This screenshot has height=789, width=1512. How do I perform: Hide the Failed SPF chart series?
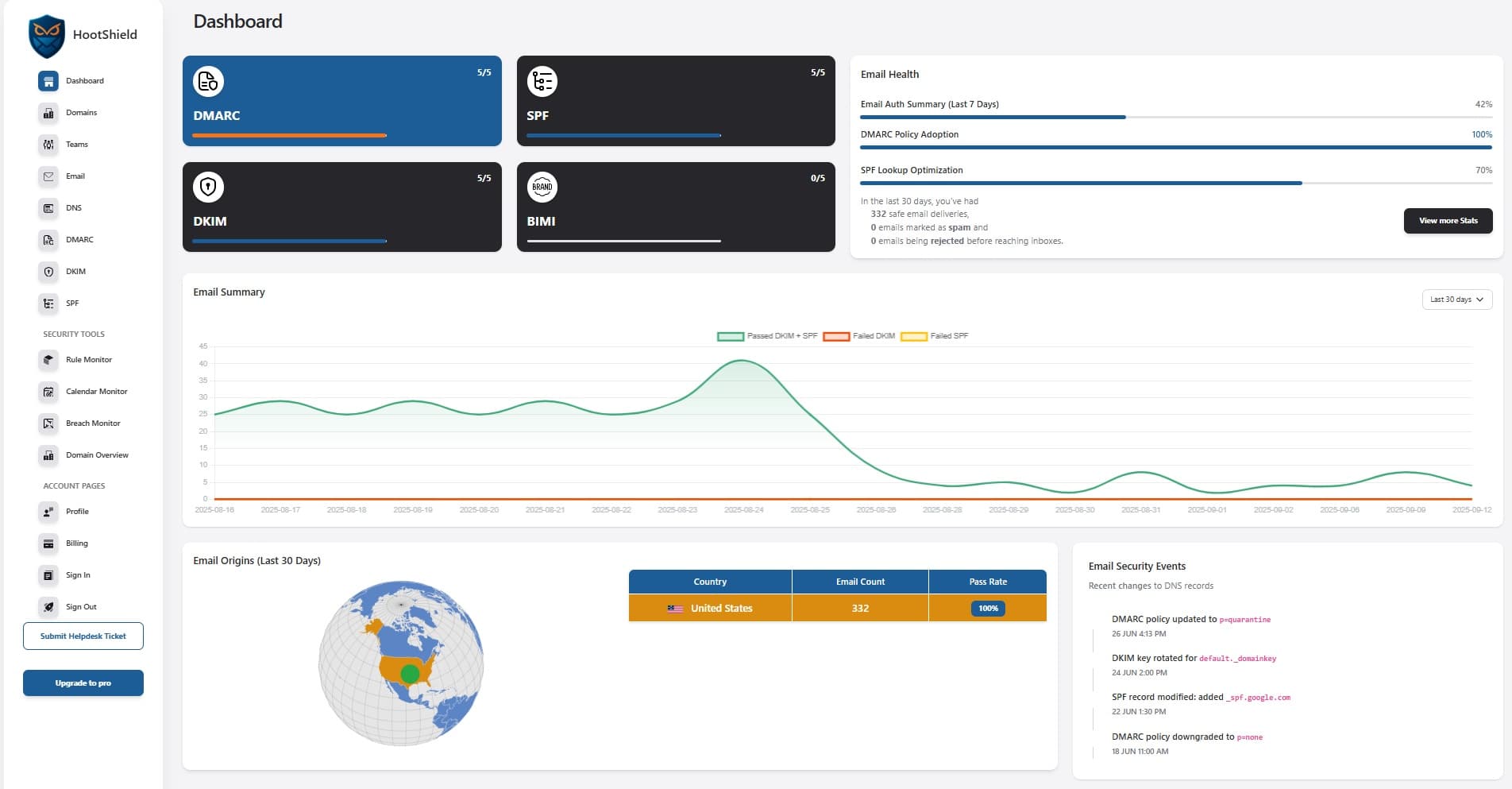click(935, 336)
